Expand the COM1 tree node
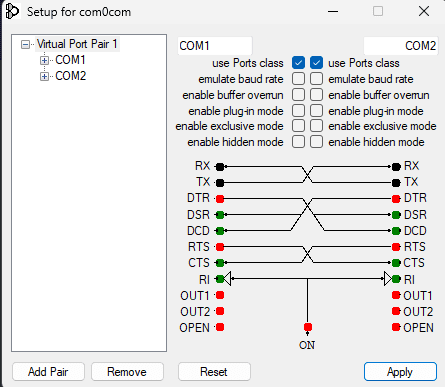This screenshot has height=387, width=445. (x=44, y=60)
